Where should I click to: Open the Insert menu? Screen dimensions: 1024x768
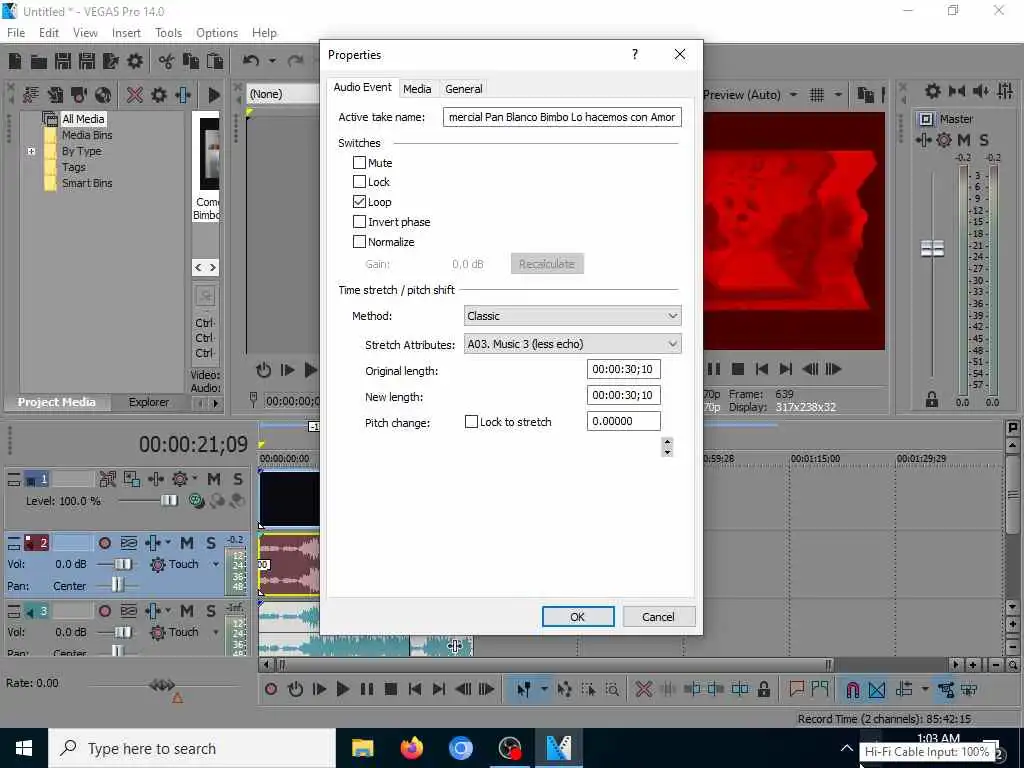pyautogui.click(x=126, y=33)
